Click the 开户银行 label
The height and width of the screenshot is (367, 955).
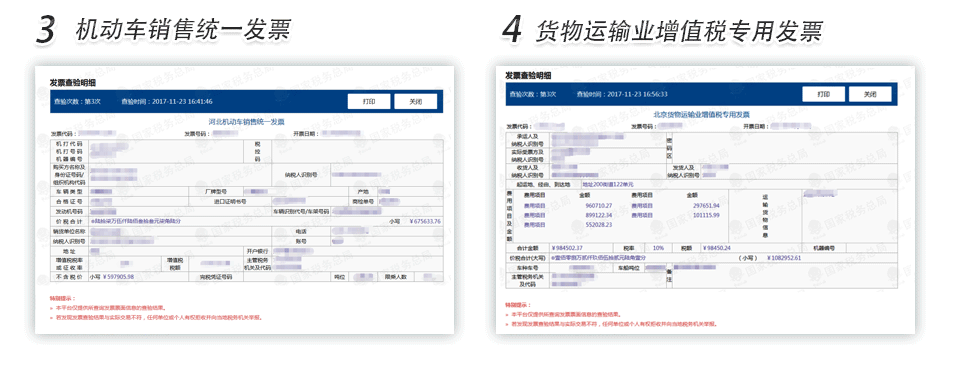pos(257,251)
